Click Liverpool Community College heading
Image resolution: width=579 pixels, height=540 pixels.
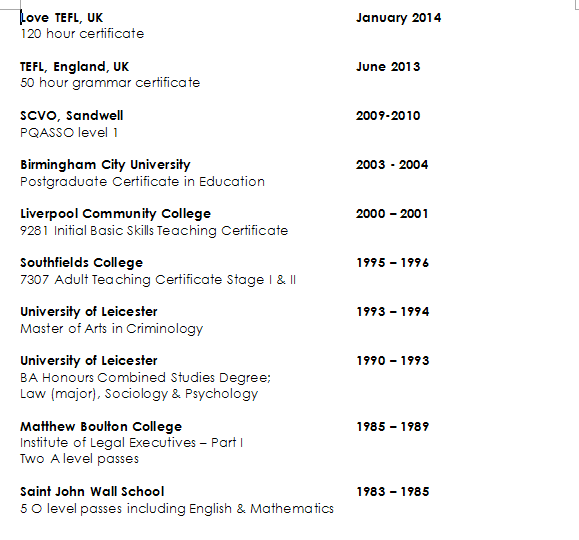[x=116, y=214]
